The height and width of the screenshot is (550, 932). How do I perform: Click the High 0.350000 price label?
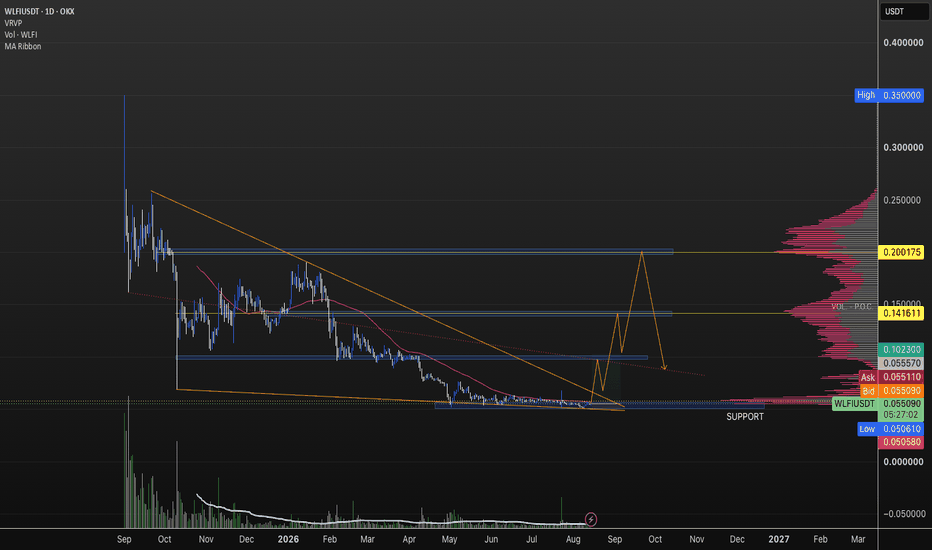(x=889, y=95)
